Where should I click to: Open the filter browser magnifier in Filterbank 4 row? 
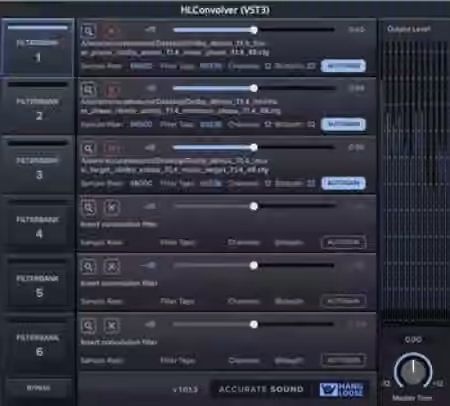coord(88,207)
